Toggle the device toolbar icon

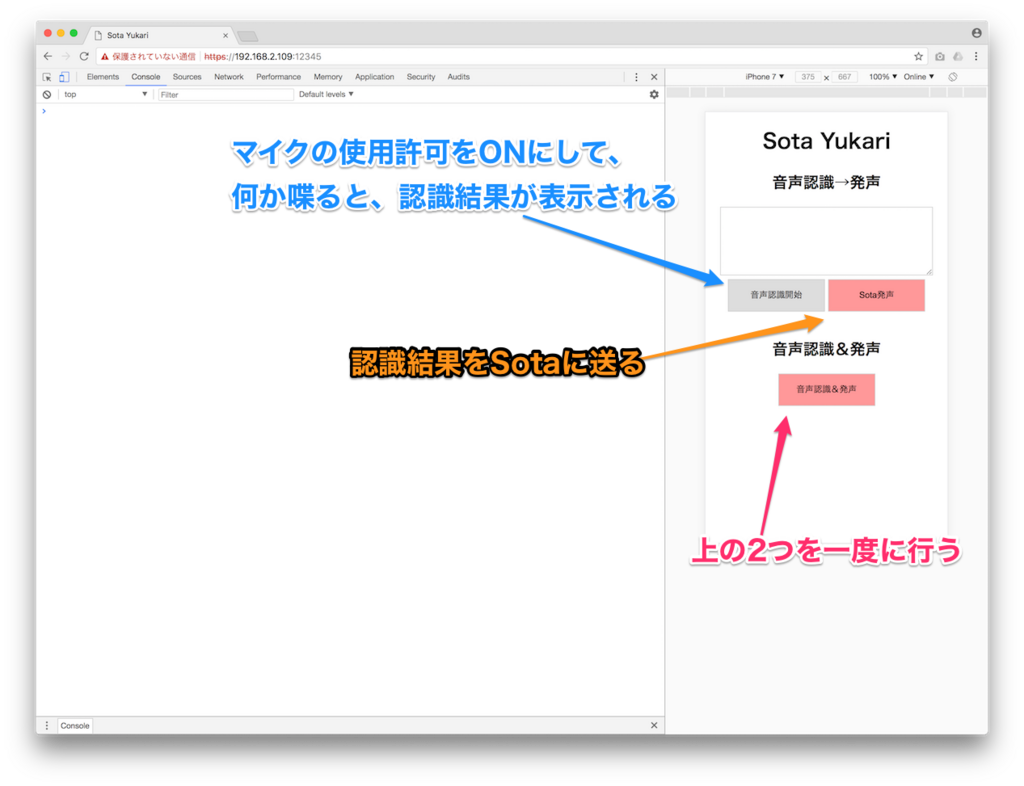point(64,77)
